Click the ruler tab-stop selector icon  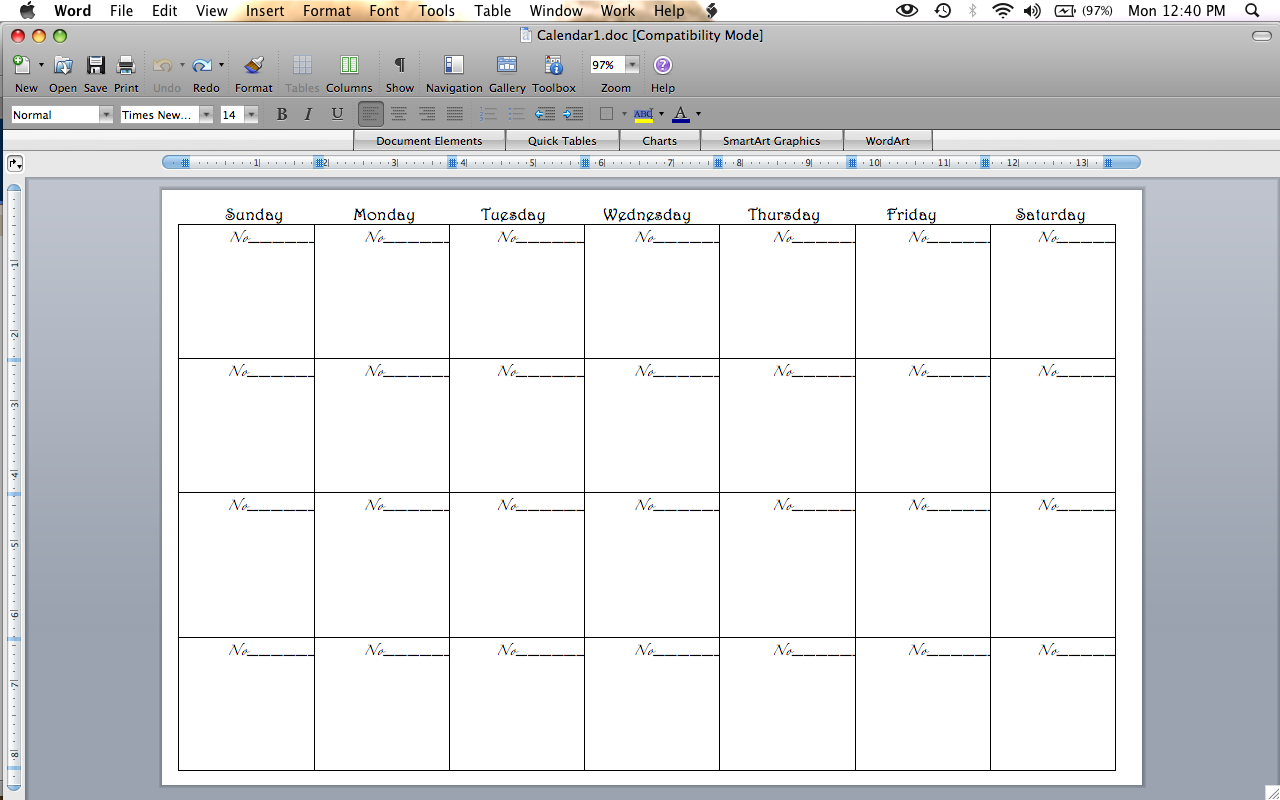click(15, 163)
